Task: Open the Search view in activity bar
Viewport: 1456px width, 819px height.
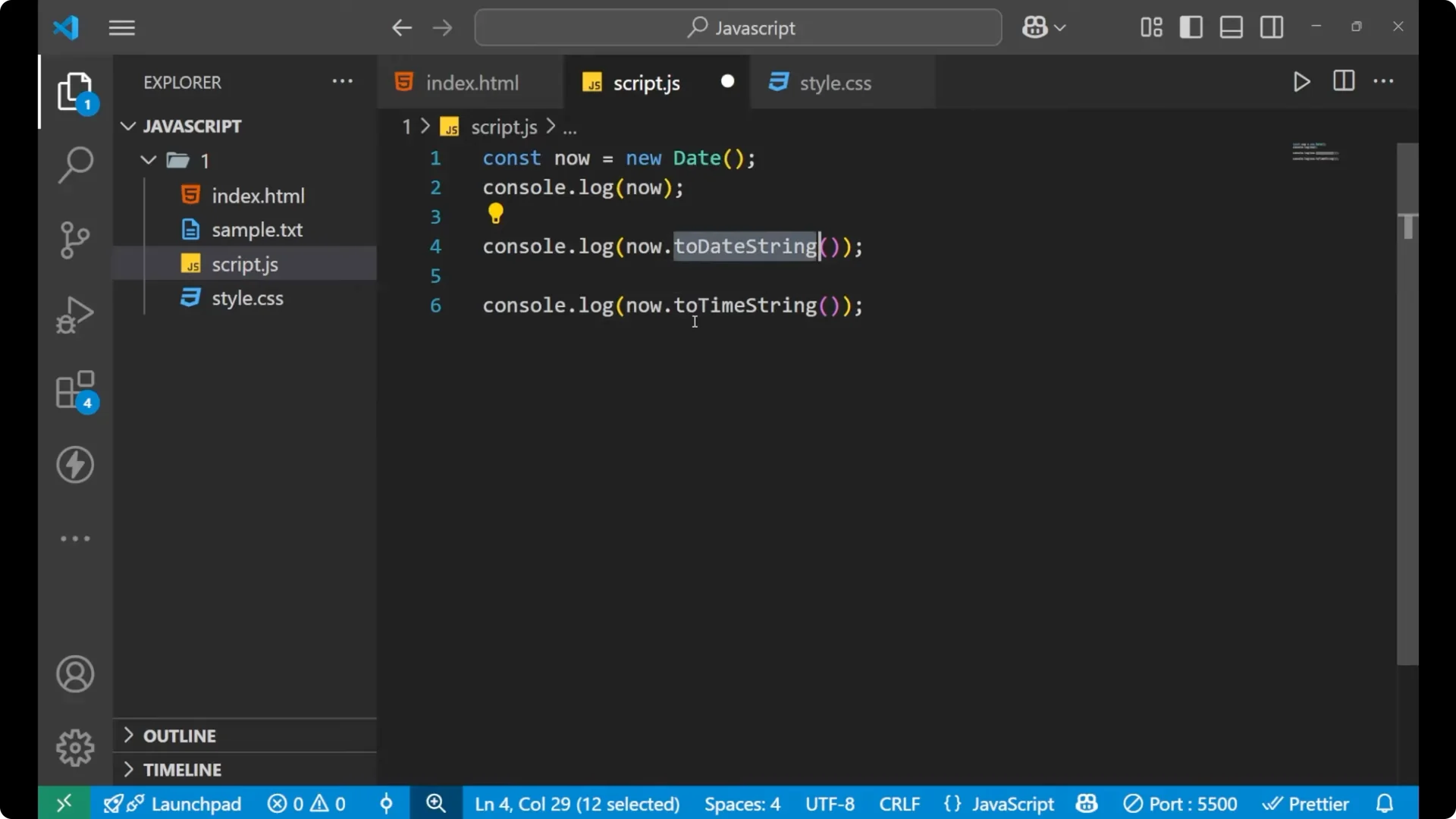Action: [74, 164]
